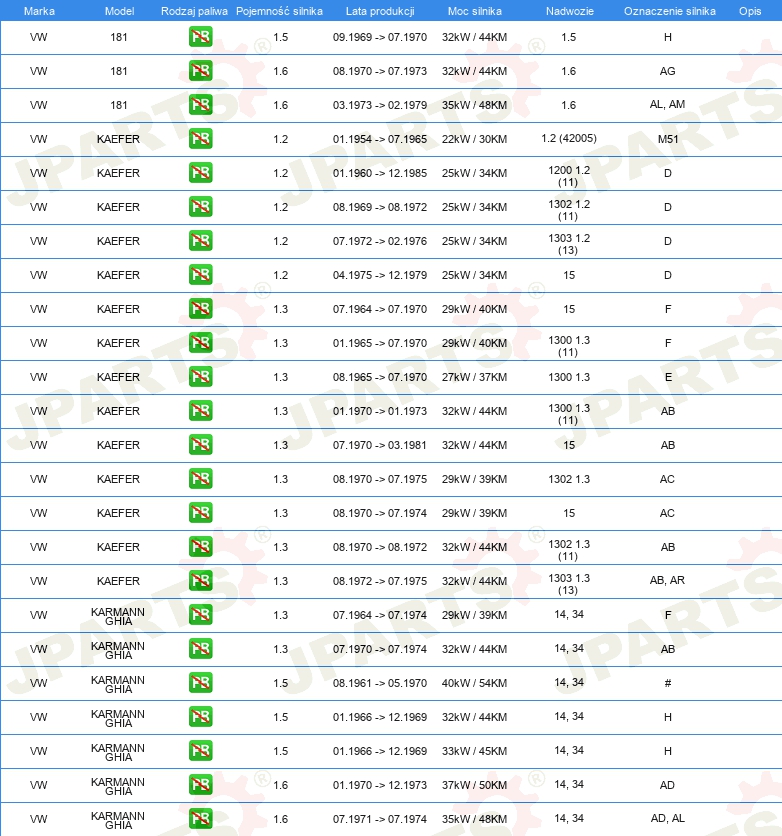Select the date cell '03.1973 -> 02.1979'
This screenshot has width=782, height=836.
pyautogui.click(x=380, y=105)
